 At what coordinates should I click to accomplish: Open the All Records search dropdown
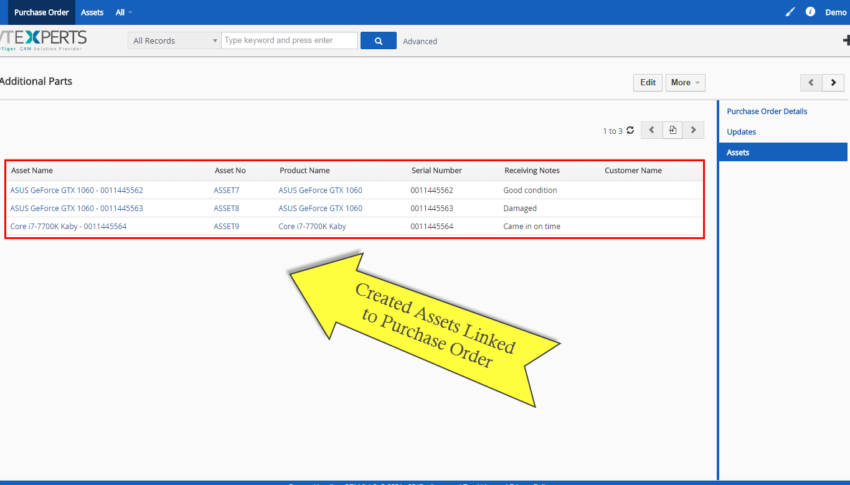(x=175, y=41)
